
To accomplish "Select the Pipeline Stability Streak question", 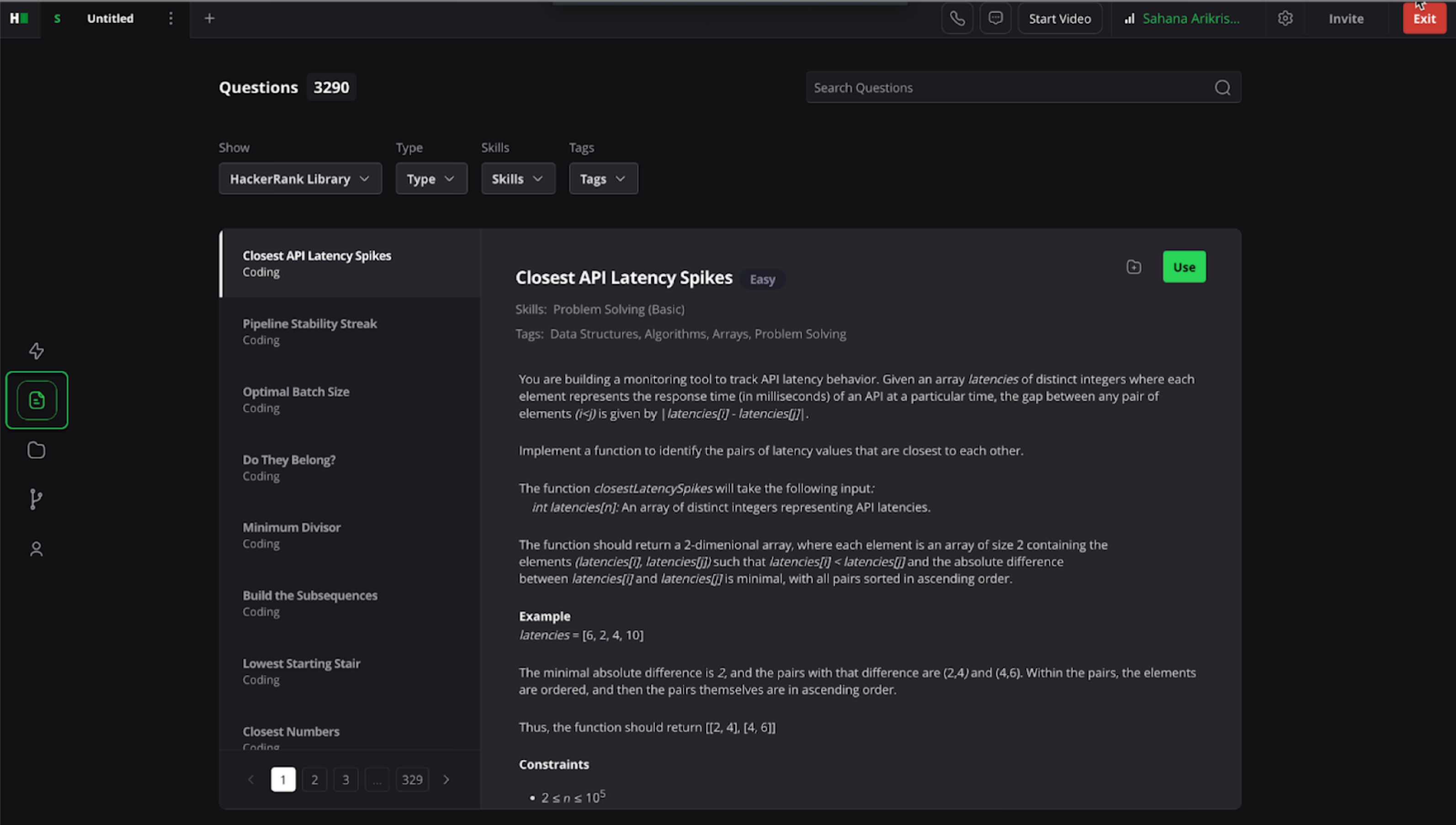I will click(x=309, y=331).
